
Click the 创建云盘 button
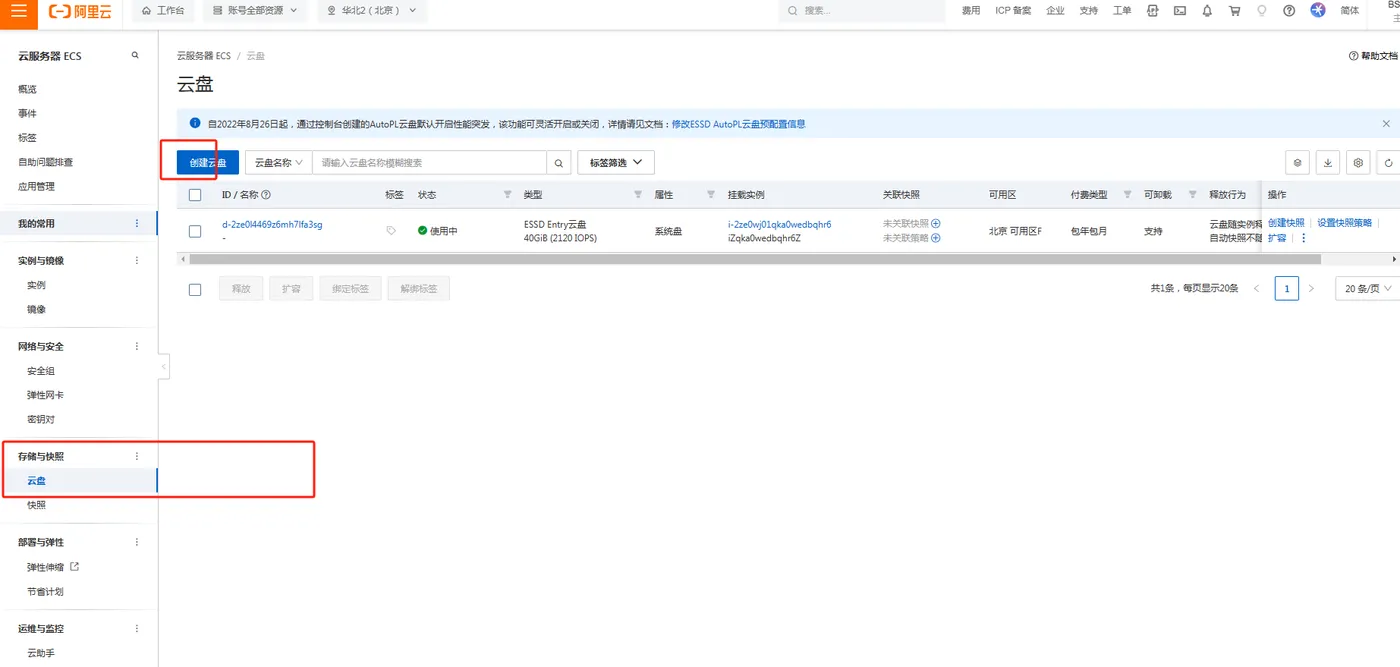click(208, 162)
